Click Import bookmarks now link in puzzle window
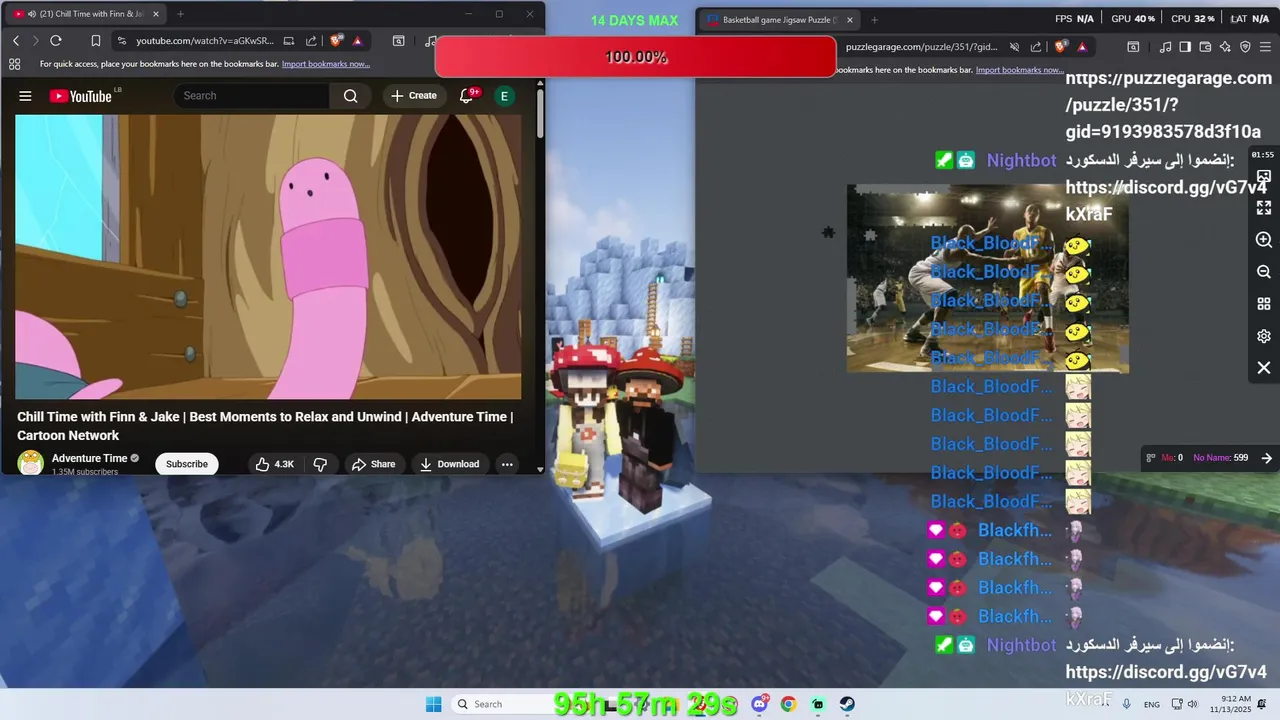Image resolution: width=1280 pixels, height=720 pixels. click(1020, 70)
